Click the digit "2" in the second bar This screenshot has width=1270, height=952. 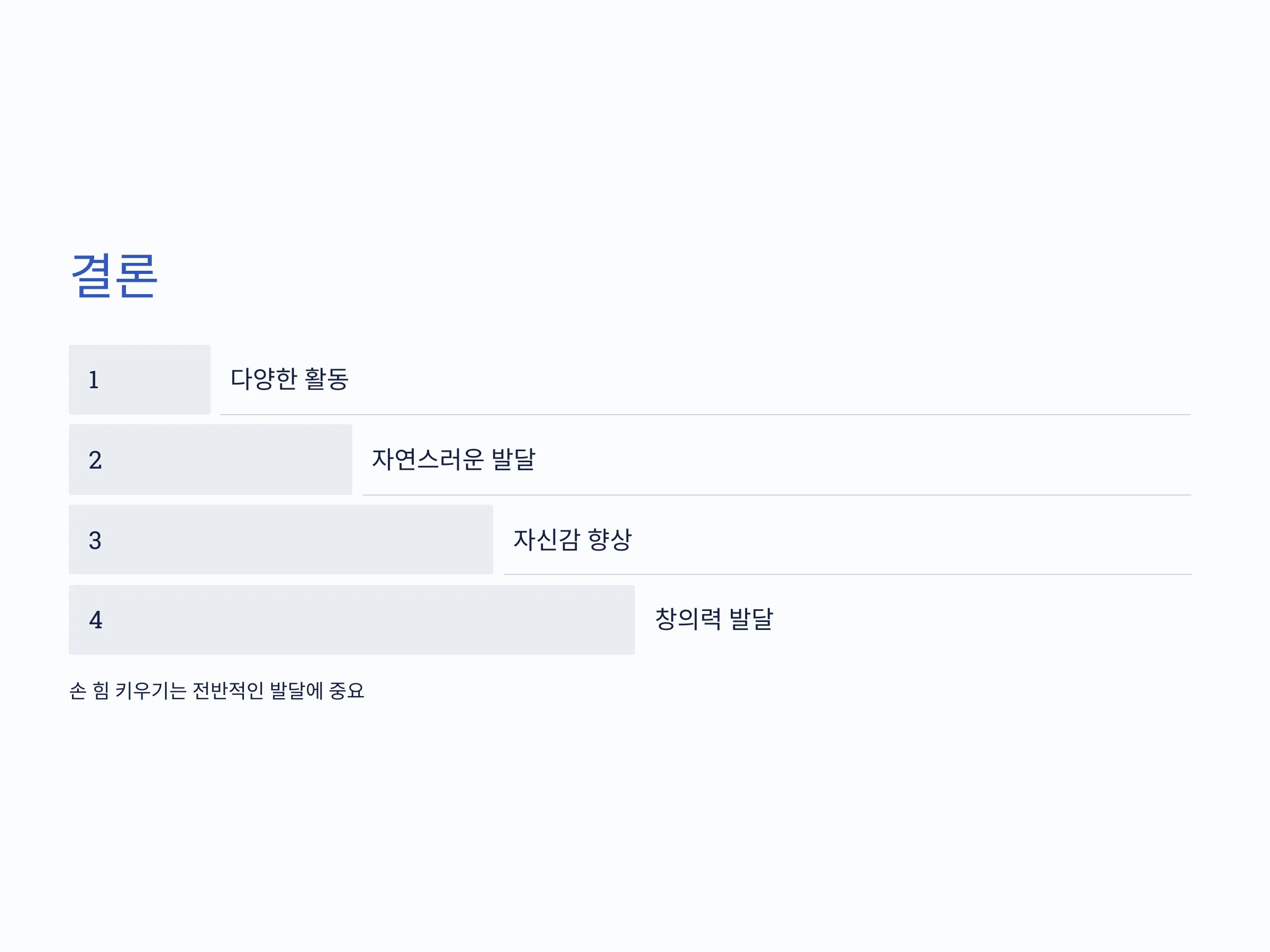[x=95, y=460]
